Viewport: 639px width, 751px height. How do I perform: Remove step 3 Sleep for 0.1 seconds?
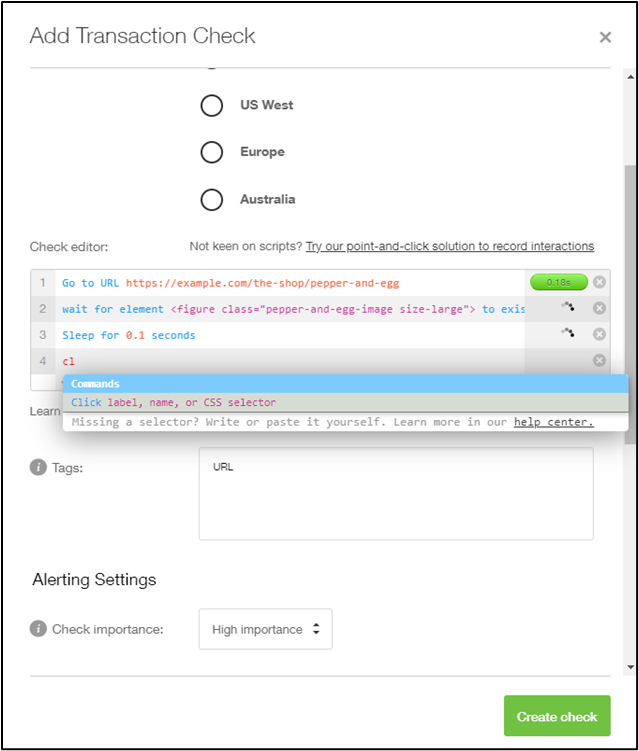pos(599,334)
